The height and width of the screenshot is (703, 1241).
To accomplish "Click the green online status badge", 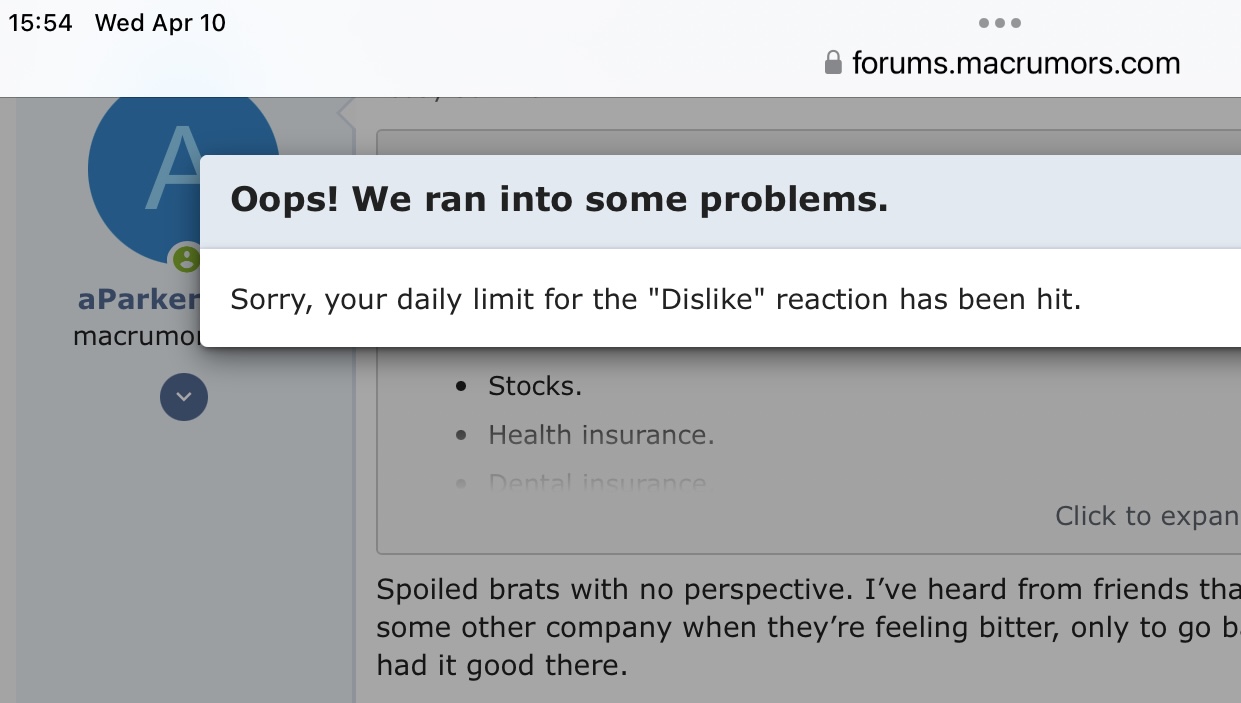I will [x=186, y=259].
